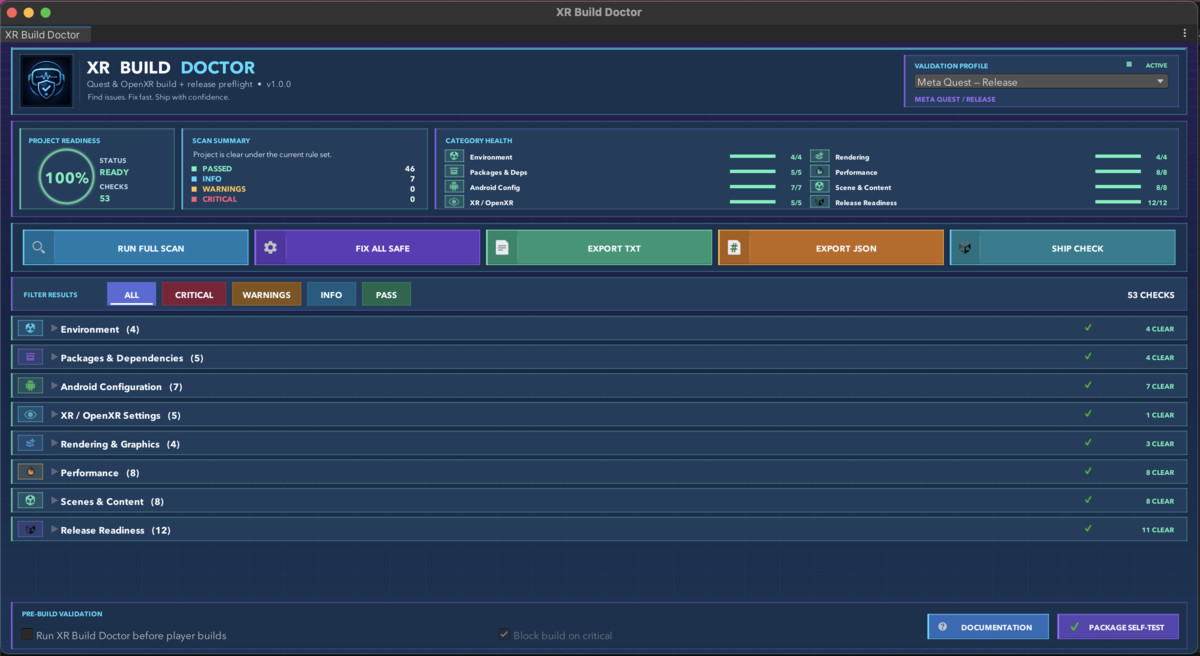Click the PASSED 46 summary line
Screen dimensions: 1200x656
click(x=304, y=169)
